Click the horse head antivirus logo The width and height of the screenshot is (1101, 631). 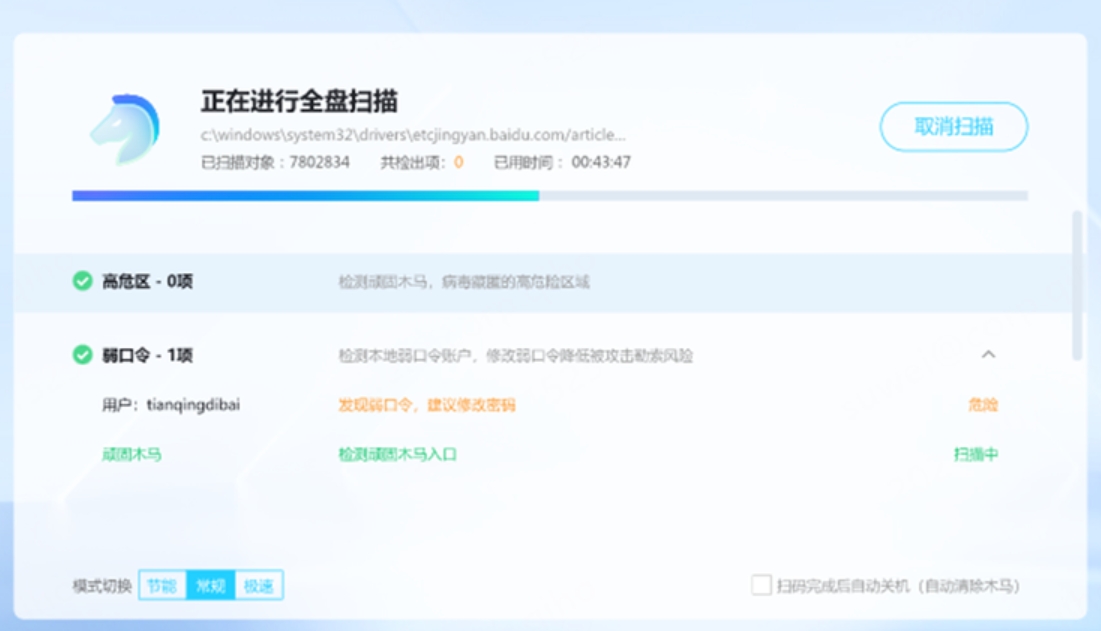[x=125, y=129]
